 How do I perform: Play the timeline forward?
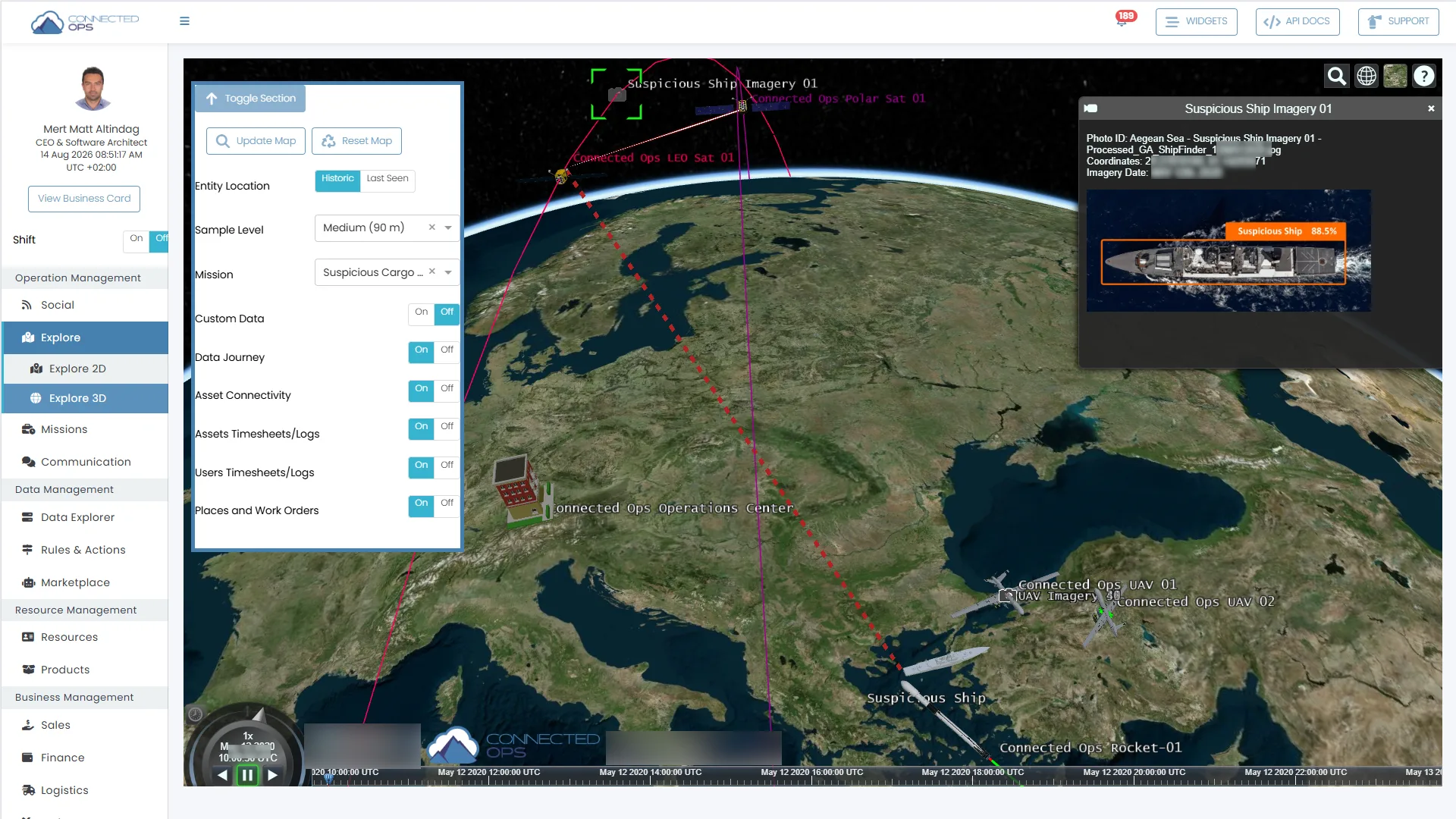[272, 775]
